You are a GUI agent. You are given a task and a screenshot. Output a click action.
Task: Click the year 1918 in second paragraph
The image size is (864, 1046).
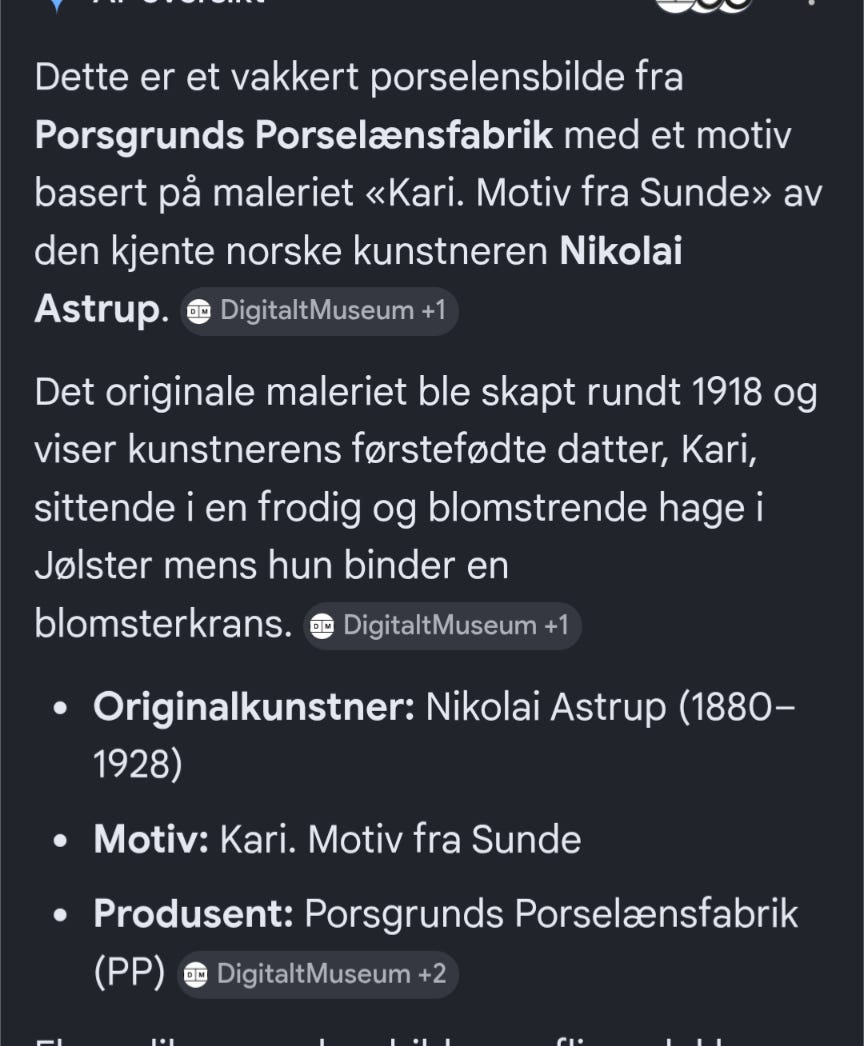coord(727,392)
